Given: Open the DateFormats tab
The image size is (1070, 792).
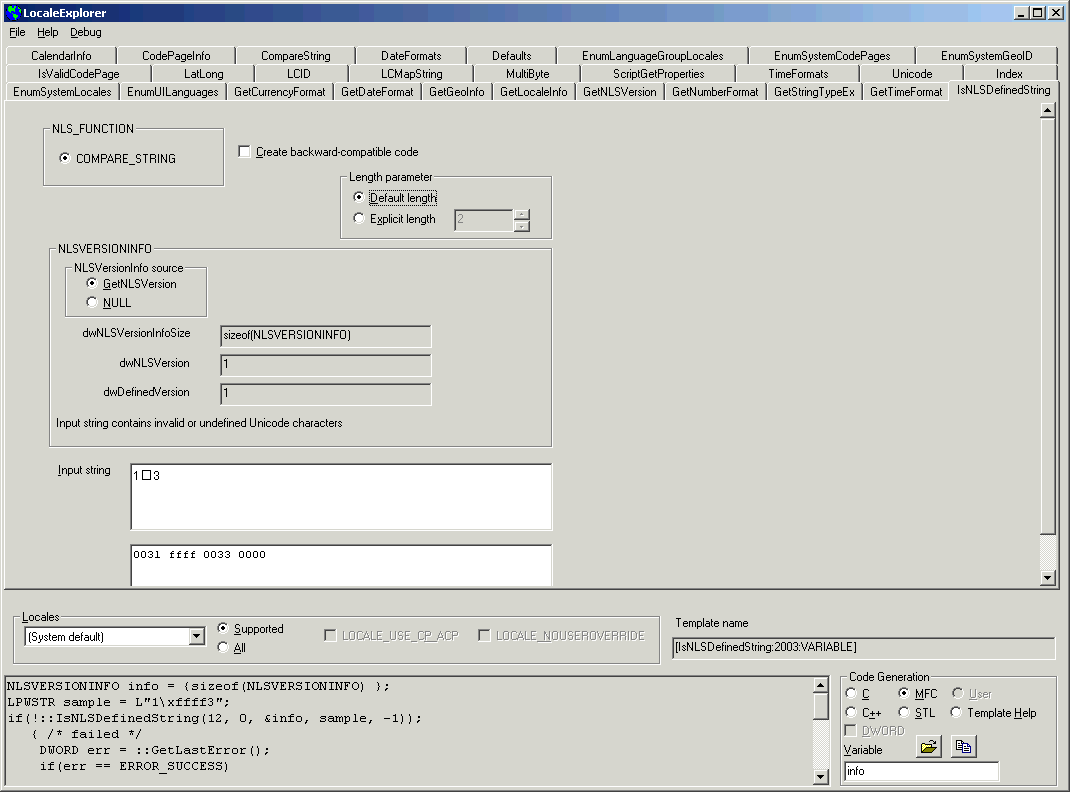Looking at the screenshot, I should (411, 56).
